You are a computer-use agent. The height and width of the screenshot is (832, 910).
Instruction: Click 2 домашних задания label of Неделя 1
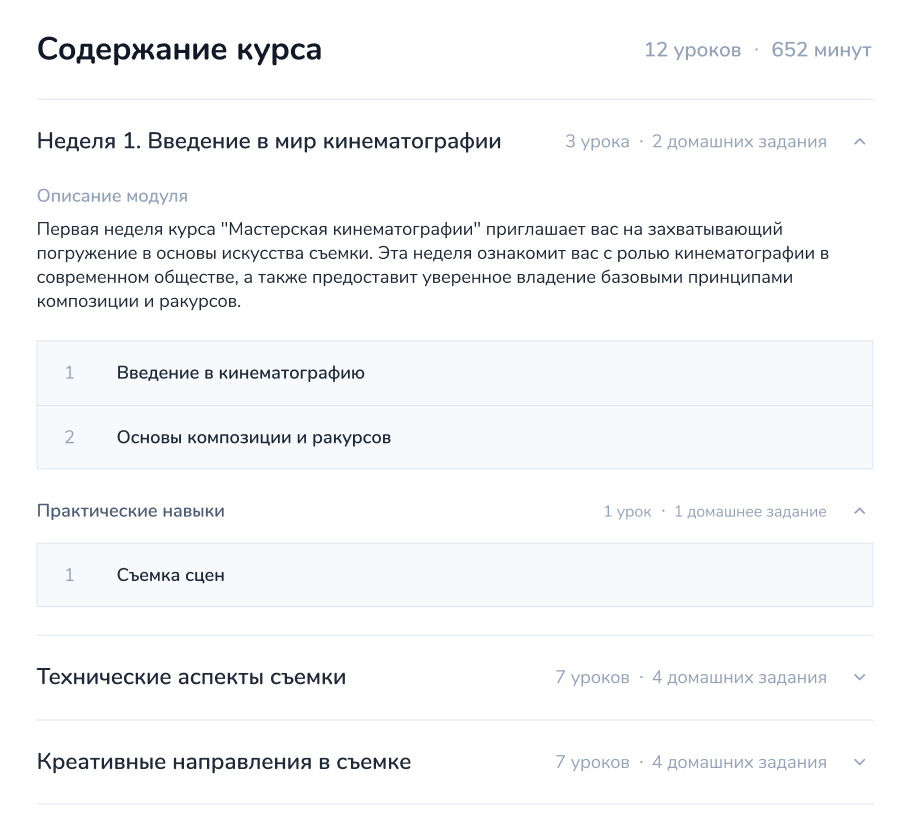pos(739,142)
